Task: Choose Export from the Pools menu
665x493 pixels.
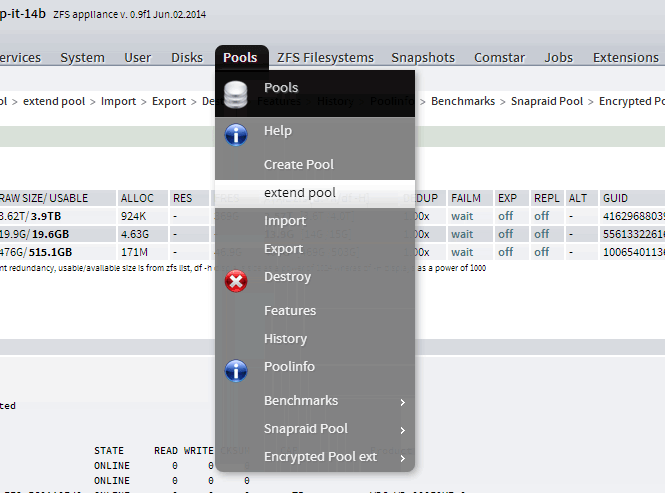Action: [x=315, y=249]
